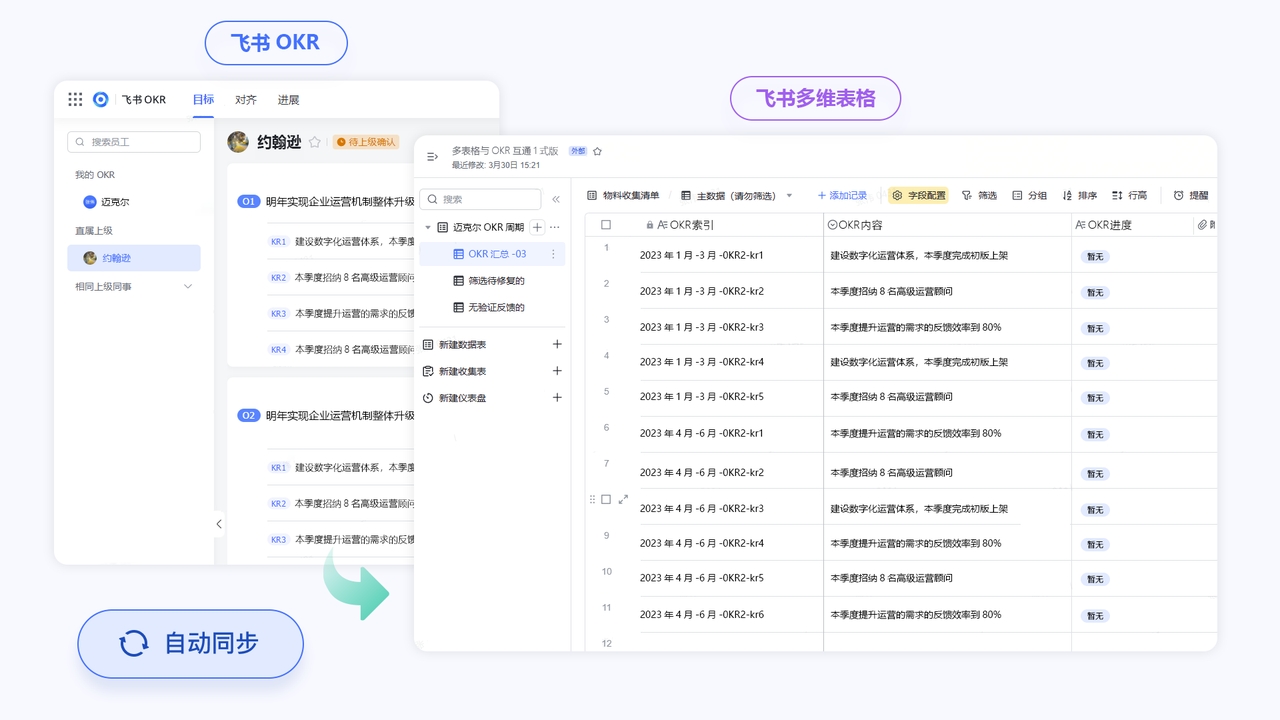Open more options for 迈克尔 OKR 周期
1280x720 pixels.
coord(555,228)
